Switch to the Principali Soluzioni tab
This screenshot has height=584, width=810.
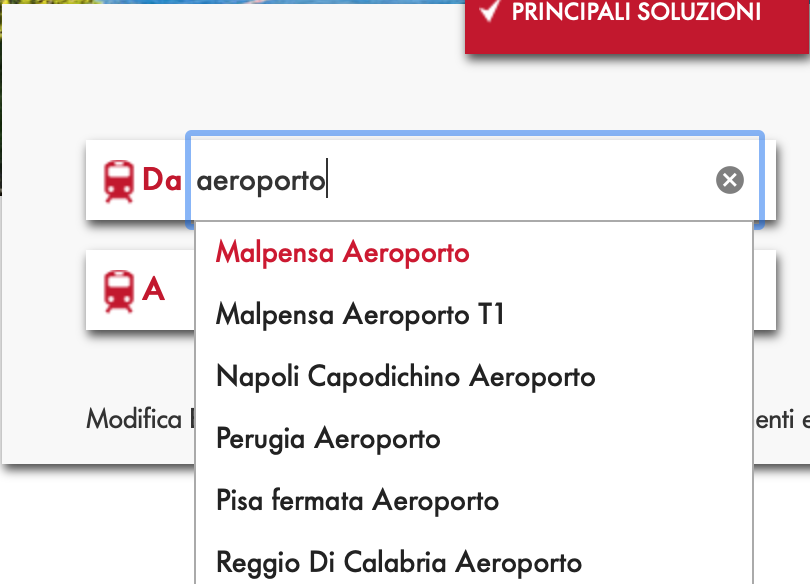coord(636,14)
